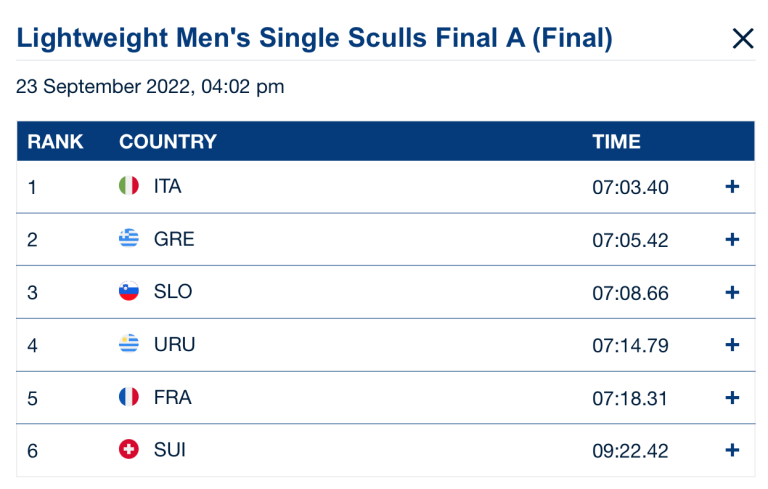The height and width of the screenshot is (489, 768).
Task: Select the ITA country label
Action: pos(168,187)
